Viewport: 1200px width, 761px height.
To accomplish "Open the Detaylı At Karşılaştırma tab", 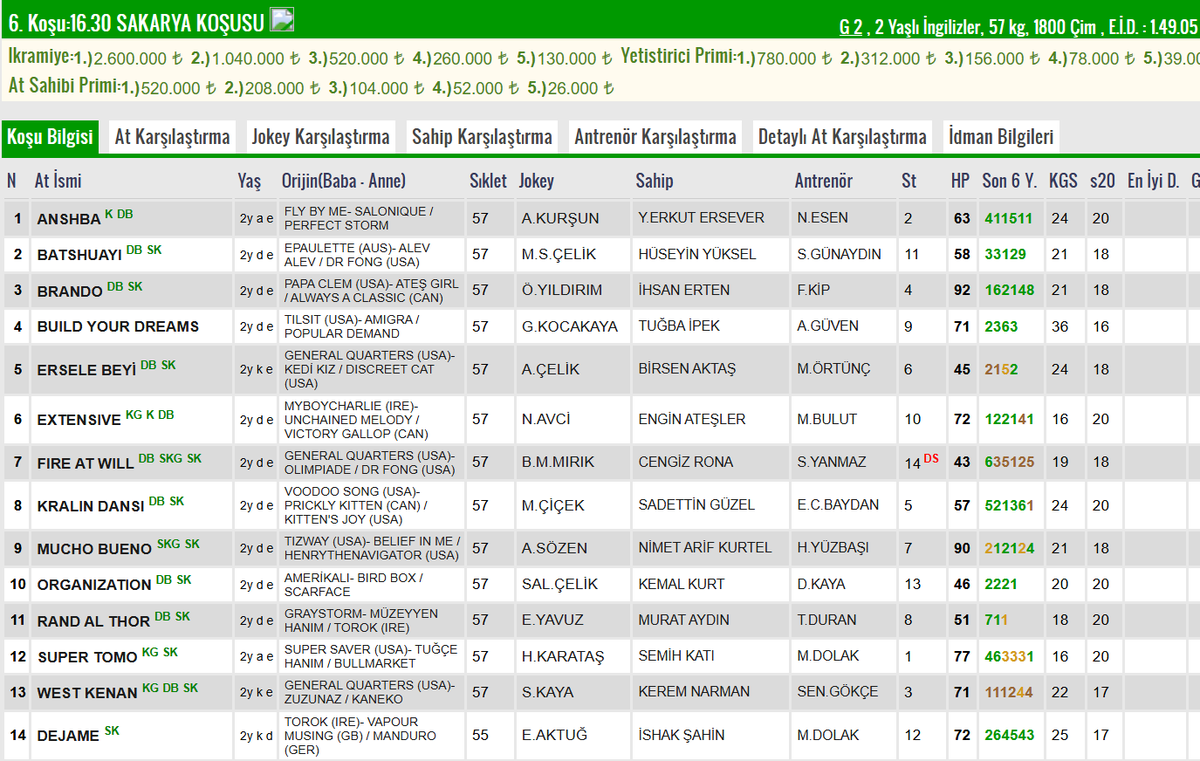I will pyautogui.click(x=842, y=137).
